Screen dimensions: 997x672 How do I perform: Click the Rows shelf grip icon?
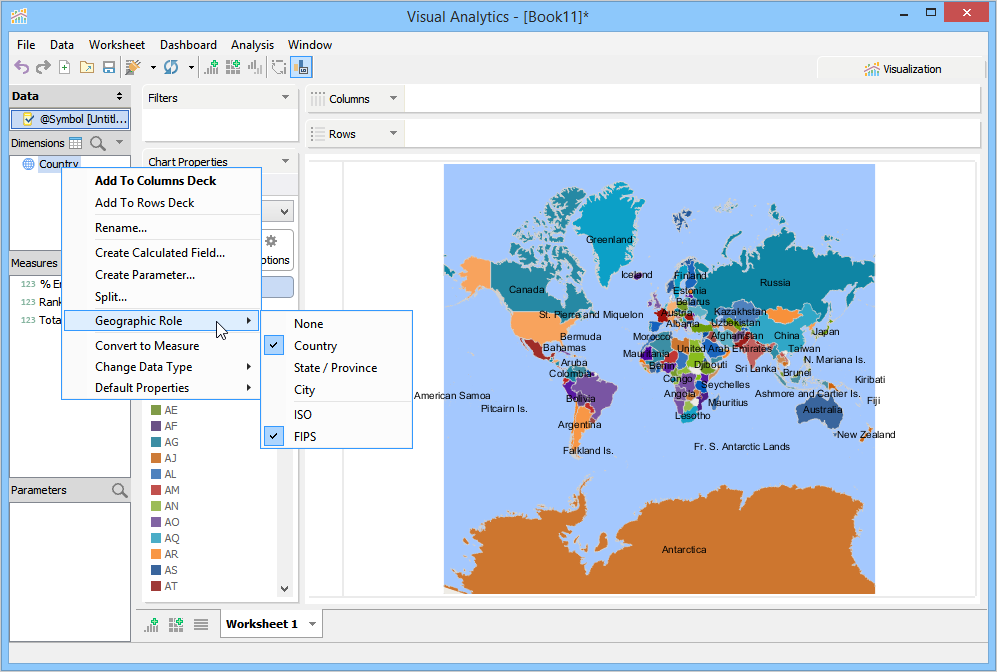(x=317, y=134)
